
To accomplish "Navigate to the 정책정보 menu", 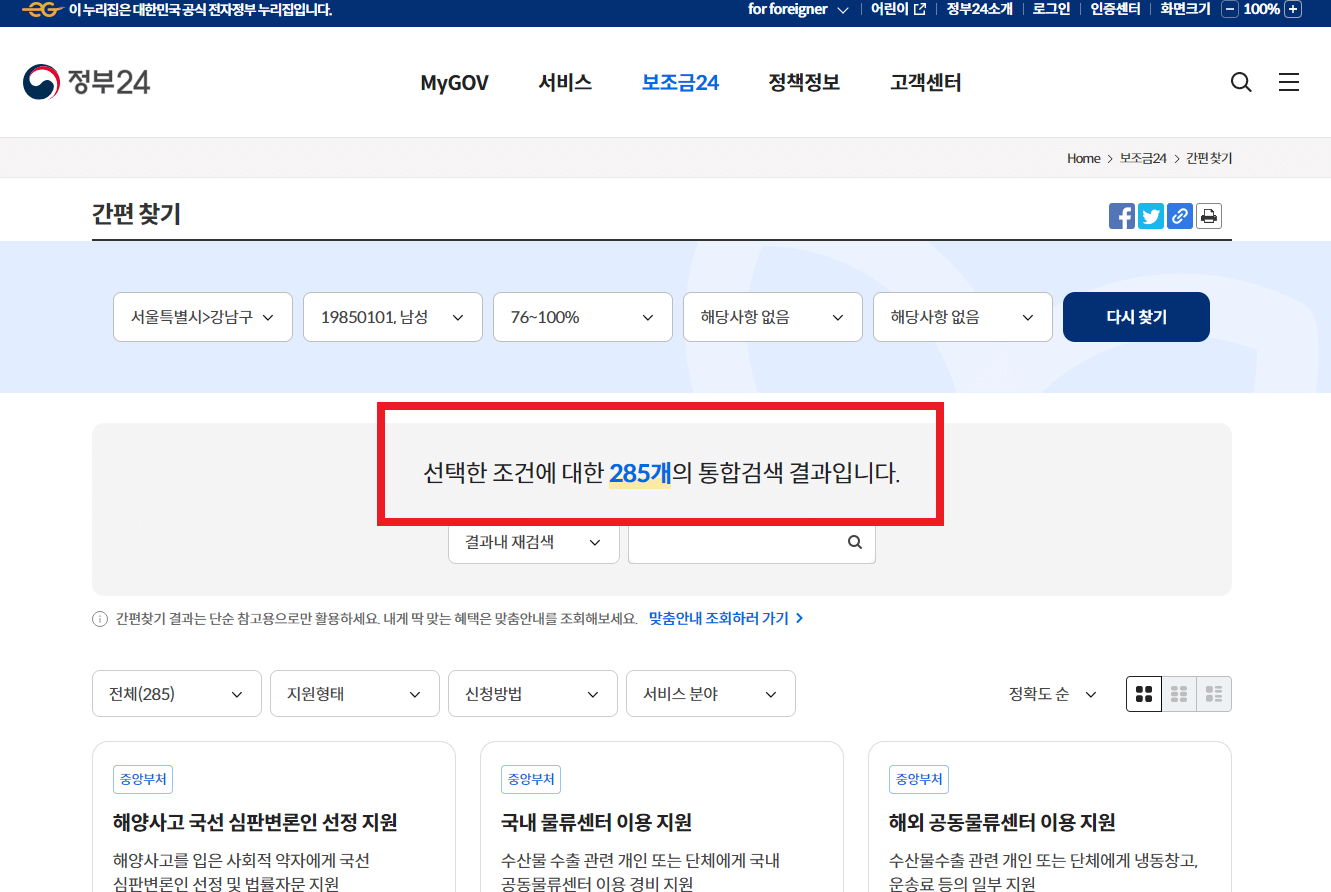I will click(804, 83).
